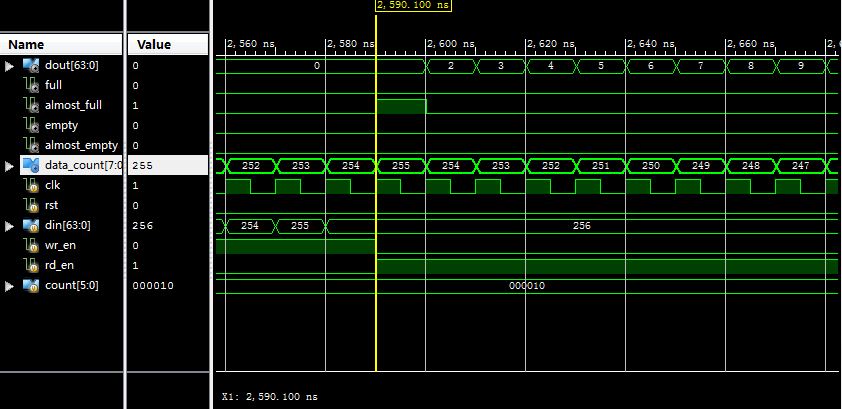Click the Value column header

pyautogui.click(x=168, y=45)
